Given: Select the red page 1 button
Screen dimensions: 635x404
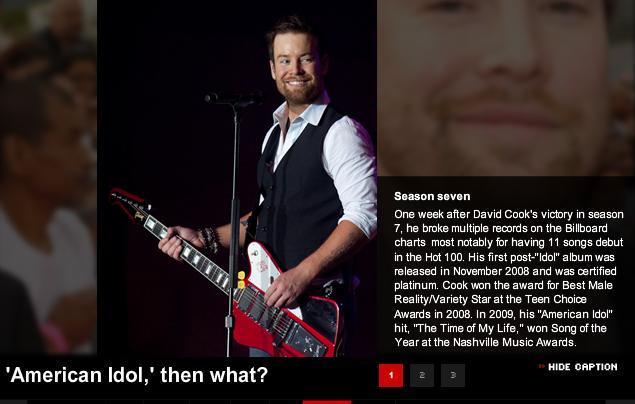Looking at the screenshot, I should pyautogui.click(x=391, y=375).
